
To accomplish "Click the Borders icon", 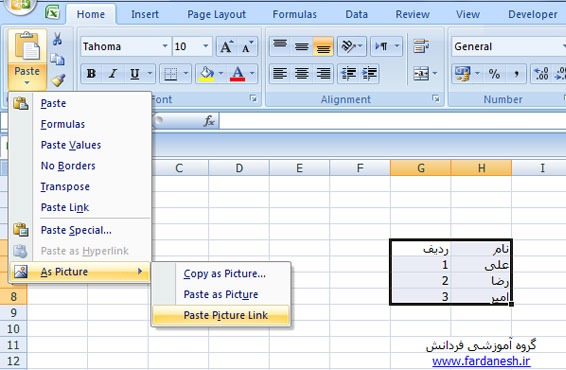I will click(x=170, y=74).
